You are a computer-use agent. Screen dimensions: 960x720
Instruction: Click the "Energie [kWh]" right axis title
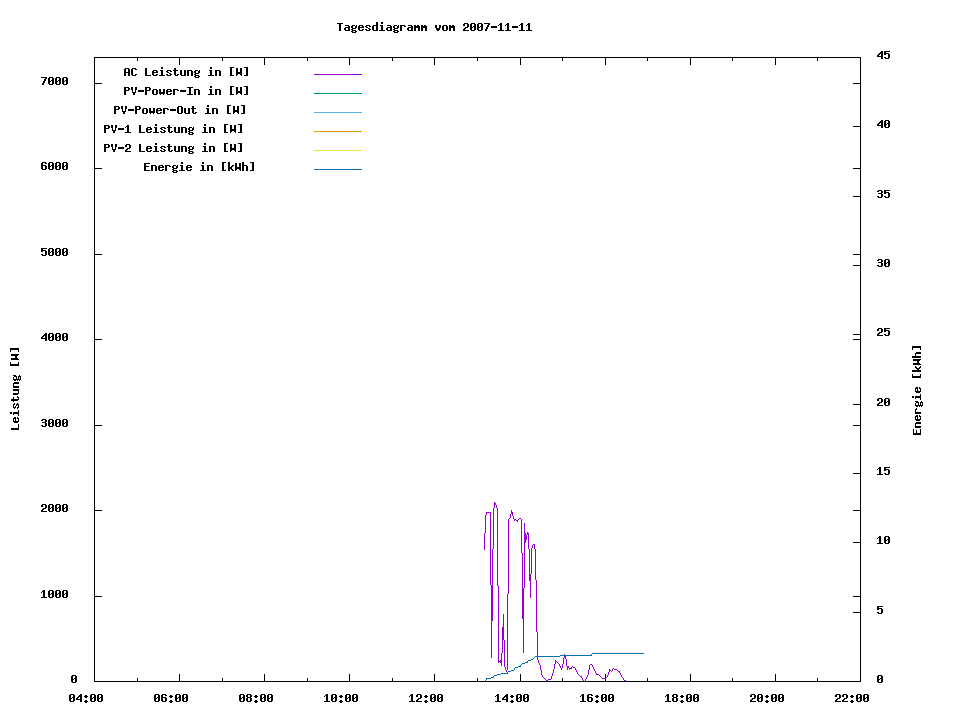[918, 390]
